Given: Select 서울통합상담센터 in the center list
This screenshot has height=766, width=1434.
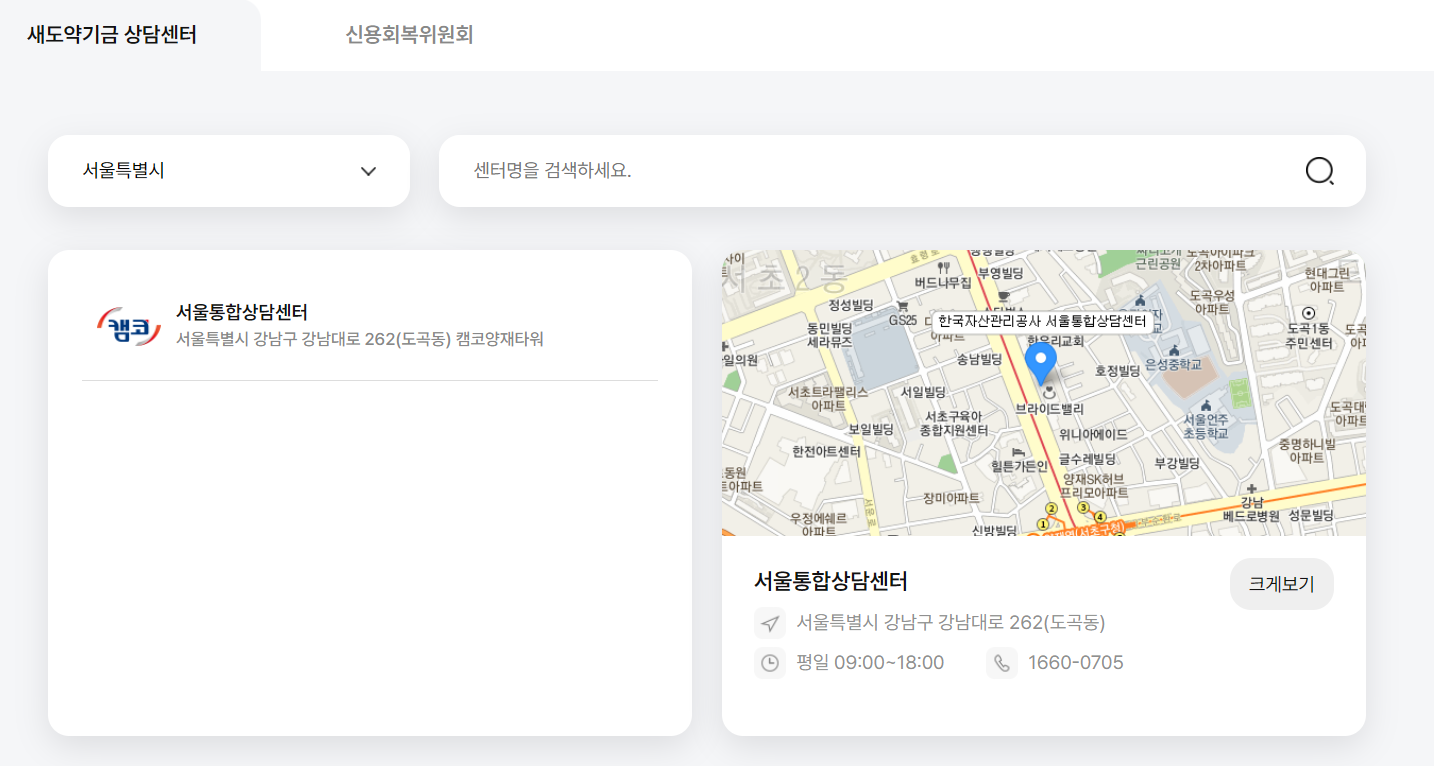Looking at the screenshot, I should 242,312.
